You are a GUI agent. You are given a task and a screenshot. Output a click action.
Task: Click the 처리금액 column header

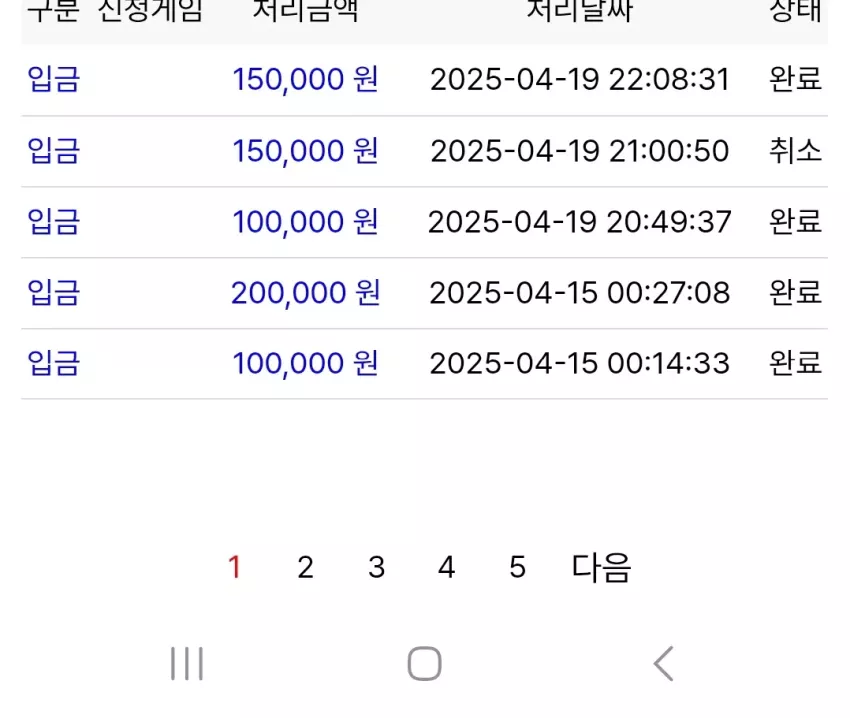306,11
